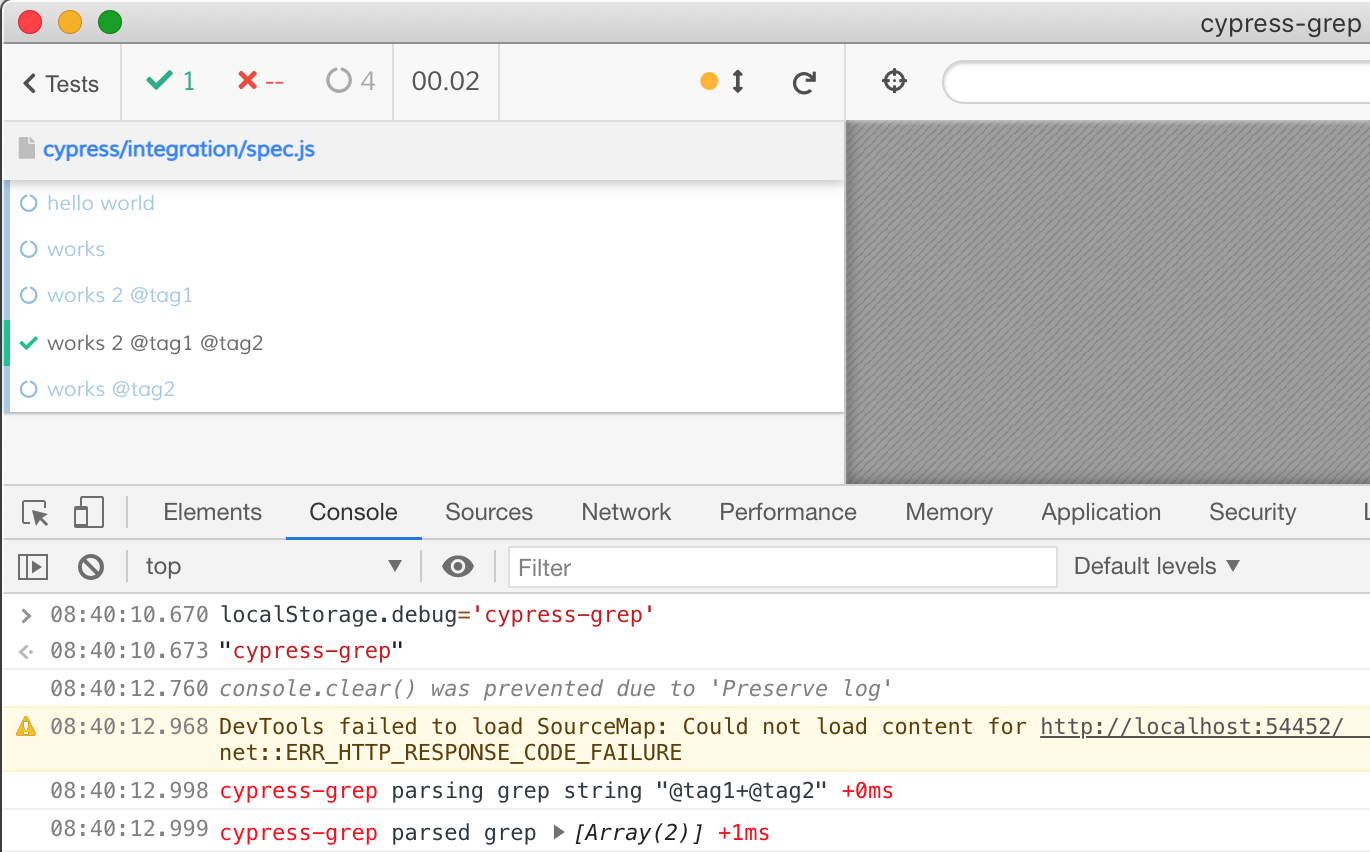Viewport: 1370px width, 852px height.
Task: Click green checkmark beside "works 2 @tag1 @tag2"
Action: [29, 343]
